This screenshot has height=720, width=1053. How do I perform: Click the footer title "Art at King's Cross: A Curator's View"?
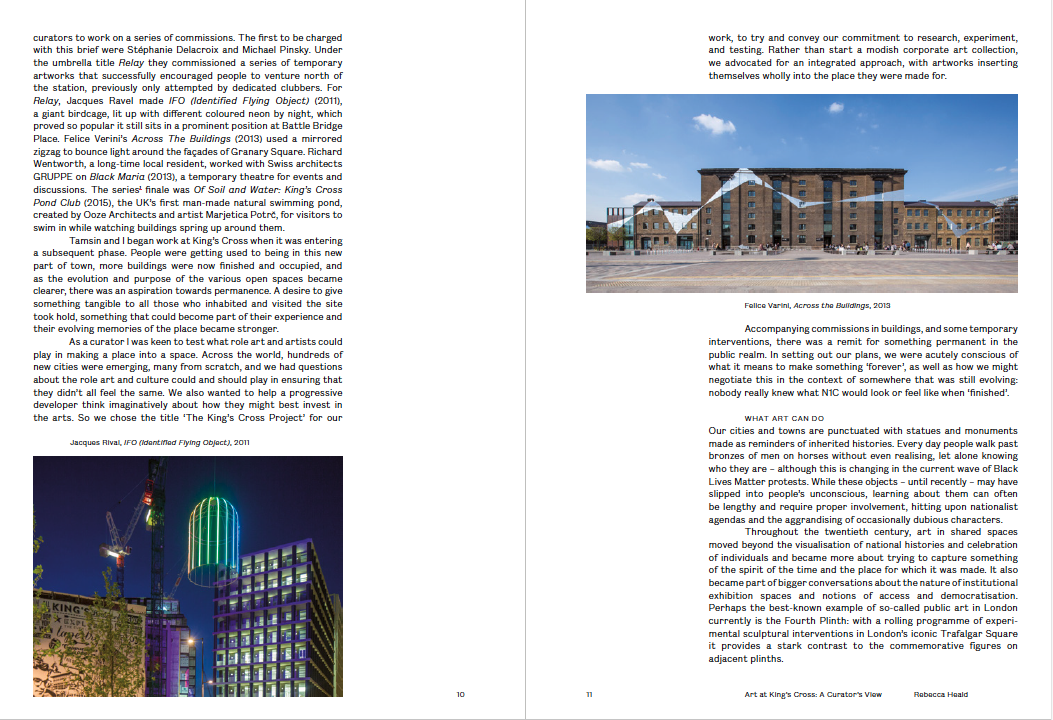tap(813, 694)
